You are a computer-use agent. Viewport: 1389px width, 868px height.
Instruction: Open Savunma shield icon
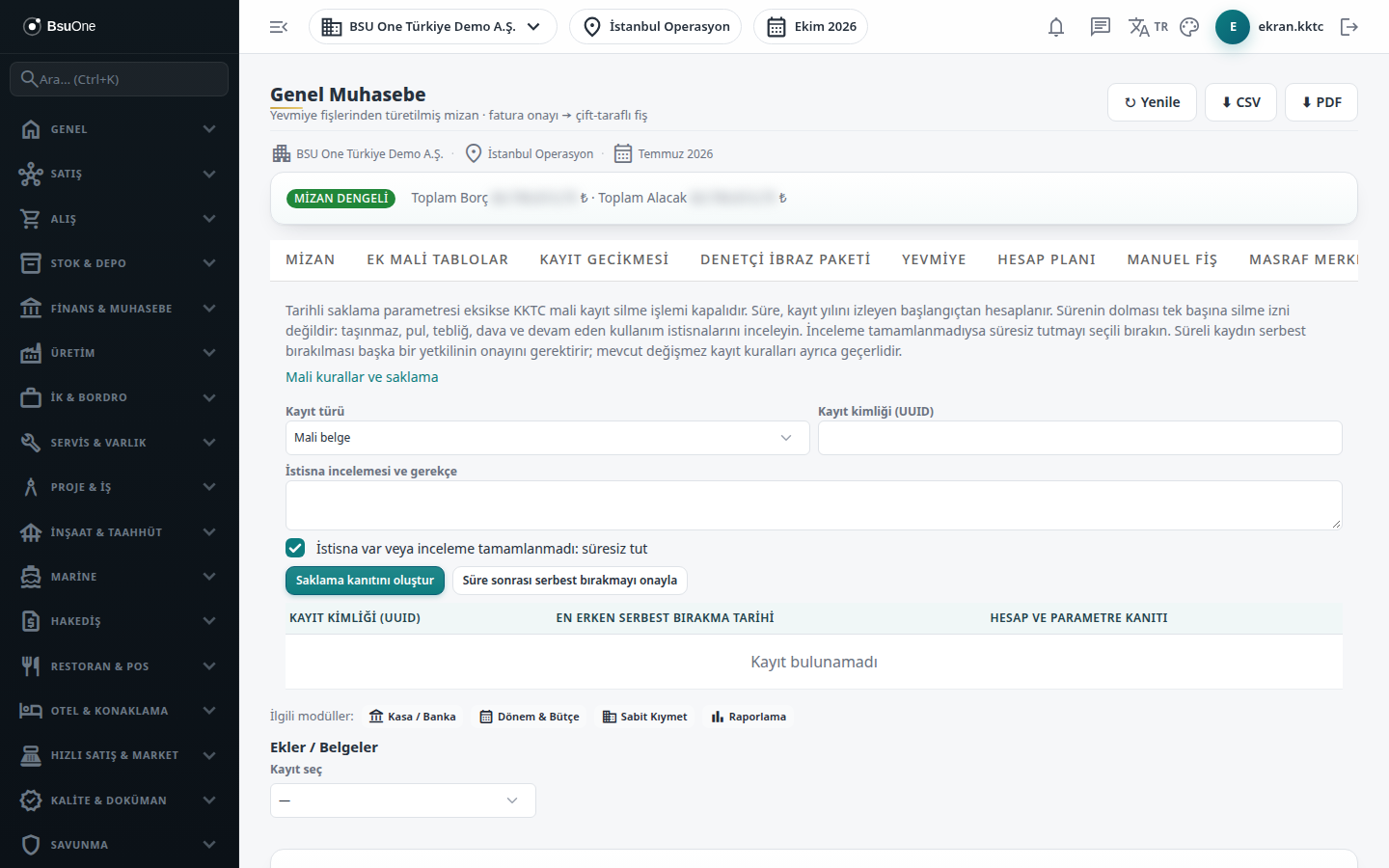31,845
